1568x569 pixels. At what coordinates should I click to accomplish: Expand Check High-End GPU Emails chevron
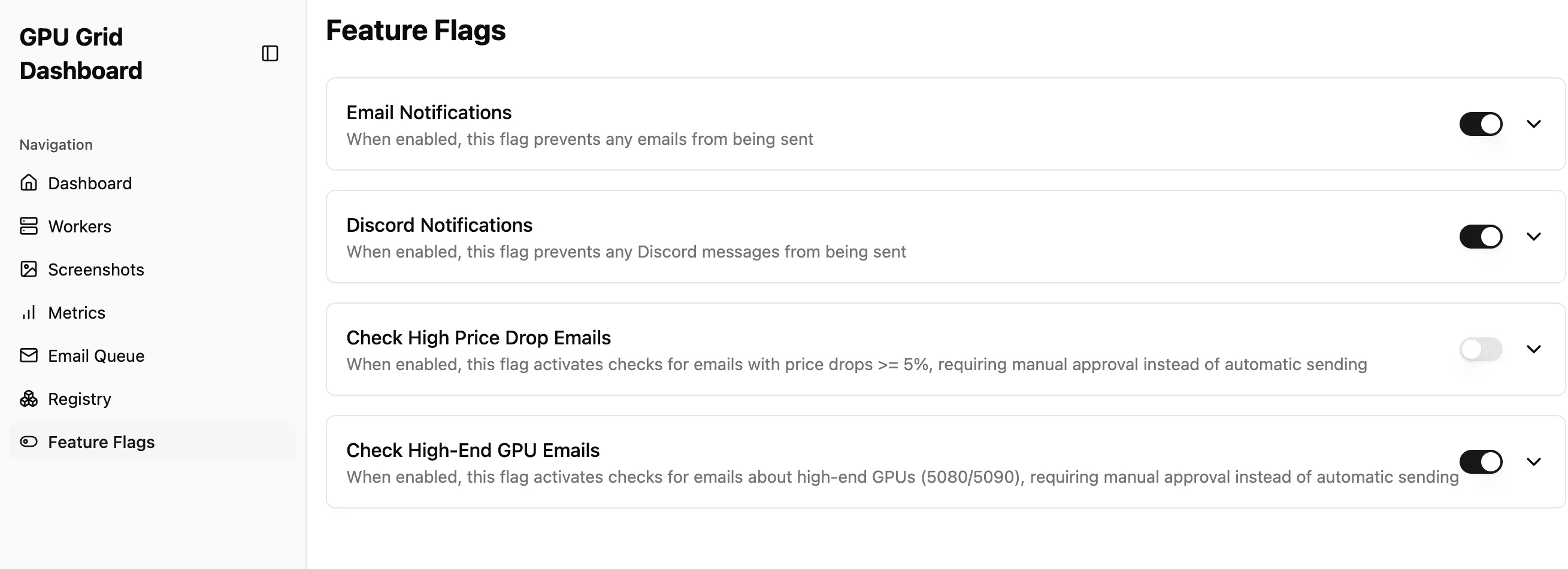(x=1533, y=462)
